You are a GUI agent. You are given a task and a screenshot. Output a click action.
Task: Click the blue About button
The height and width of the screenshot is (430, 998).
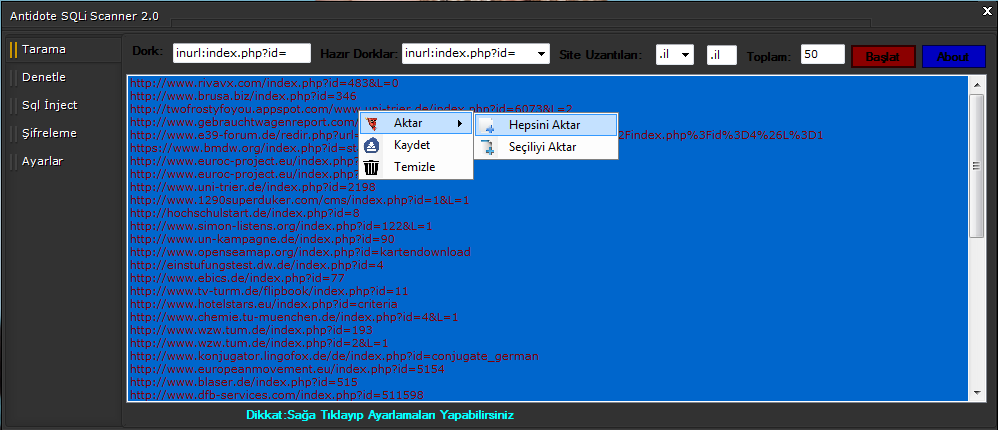pos(953,56)
